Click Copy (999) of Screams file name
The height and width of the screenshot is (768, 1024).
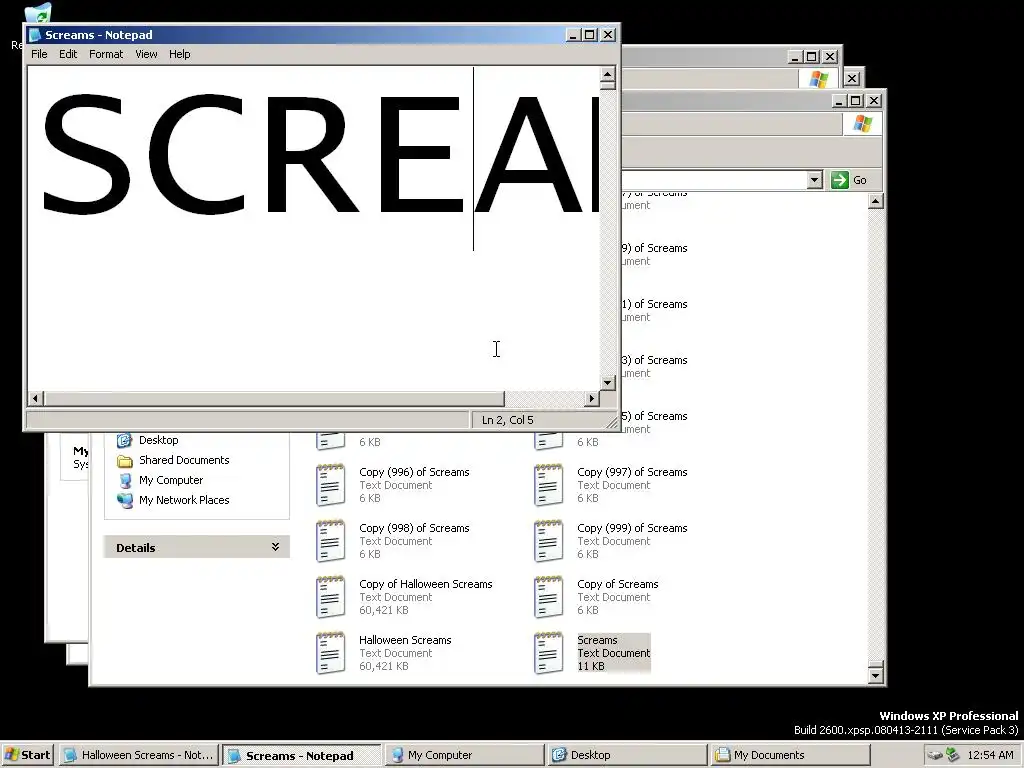pyautogui.click(x=632, y=528)
